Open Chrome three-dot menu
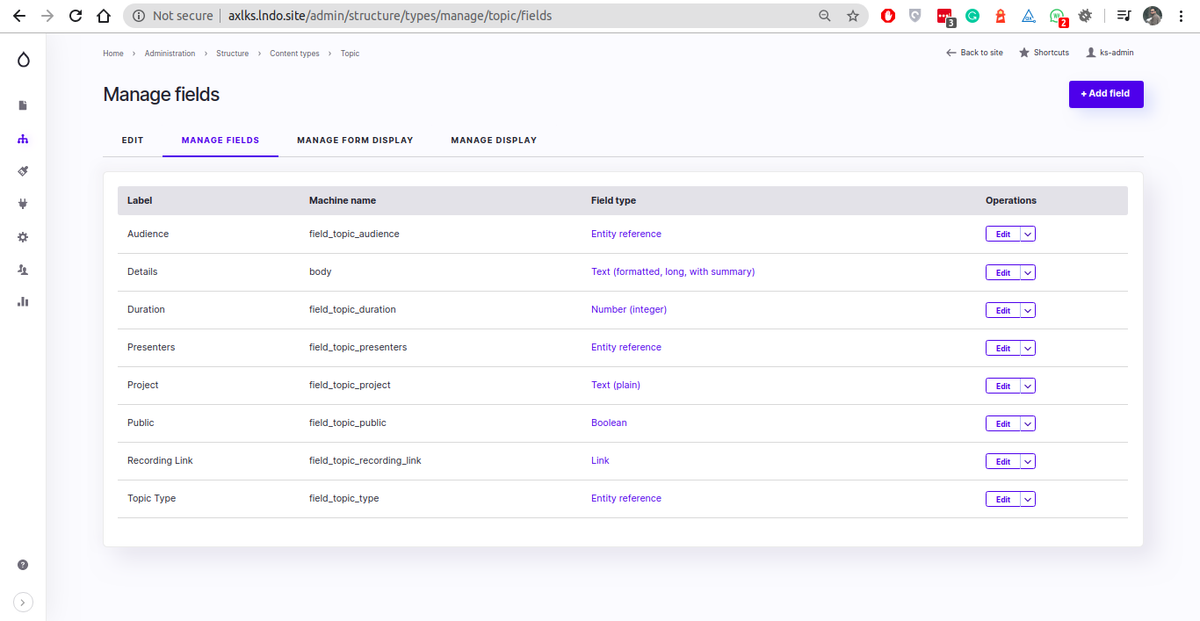1200x621 pixels. [1181, 16]
